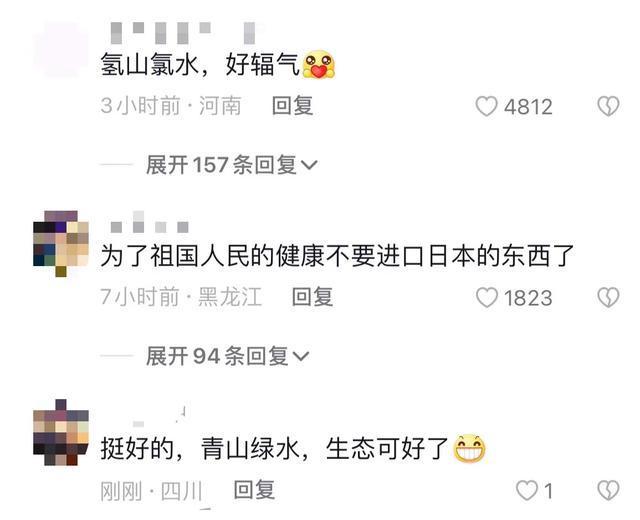640x520 pixels.
Task: Open the first commenter's blurred username
Action: [x=183, y=33]
